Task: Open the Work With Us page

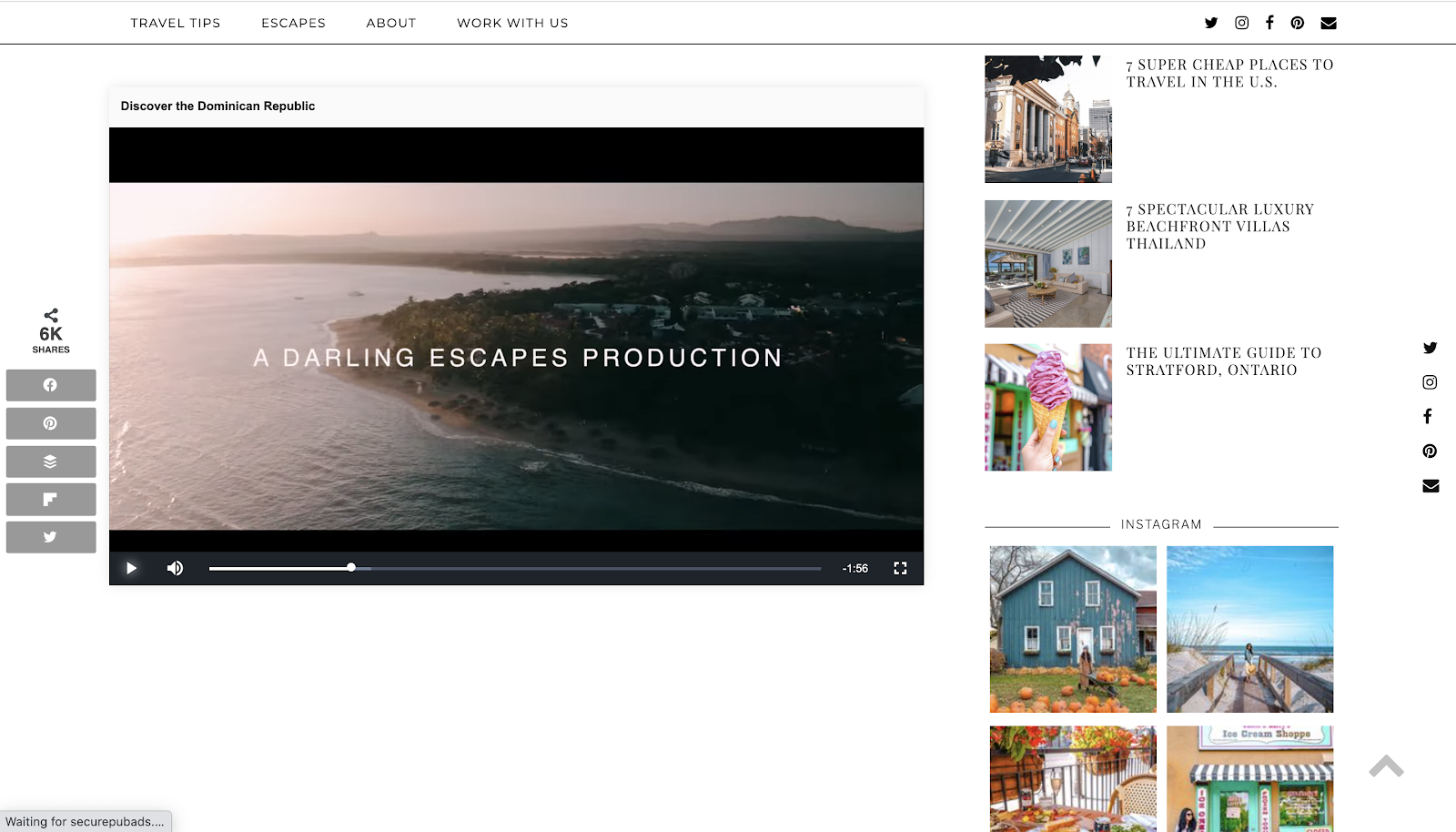Action: point(512,23)
